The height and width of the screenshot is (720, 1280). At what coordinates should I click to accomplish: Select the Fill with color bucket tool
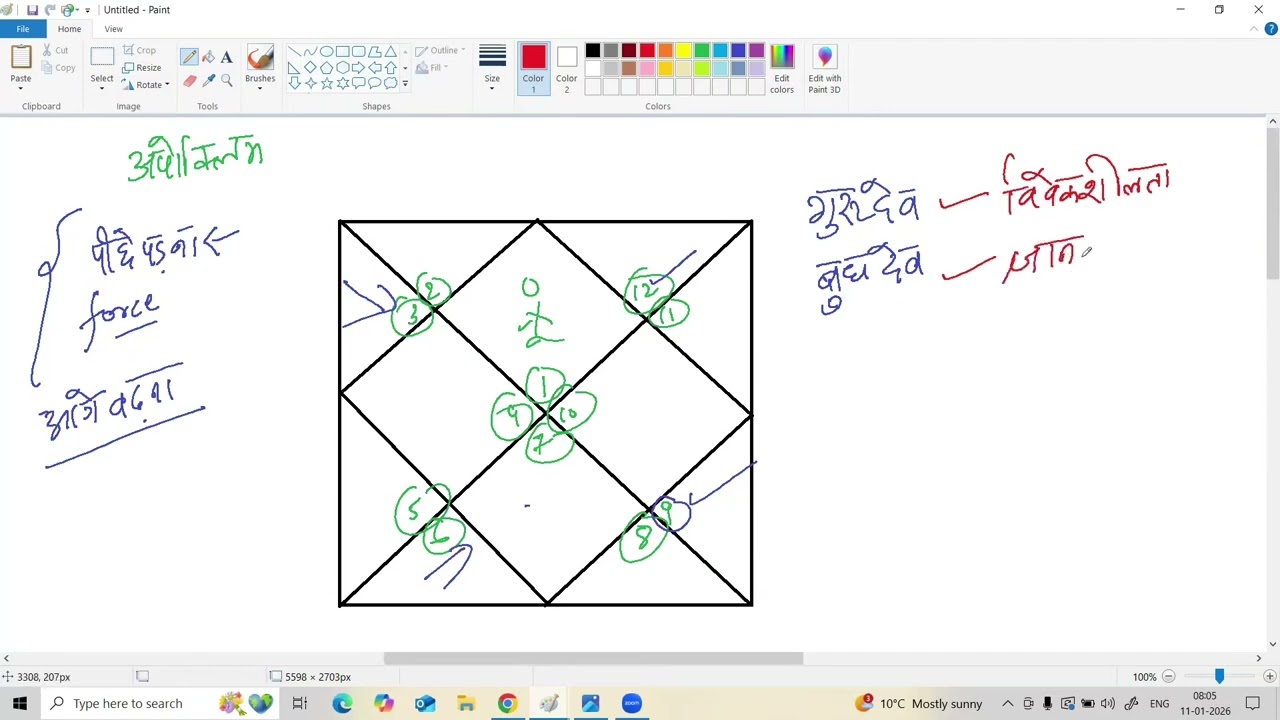208,57
